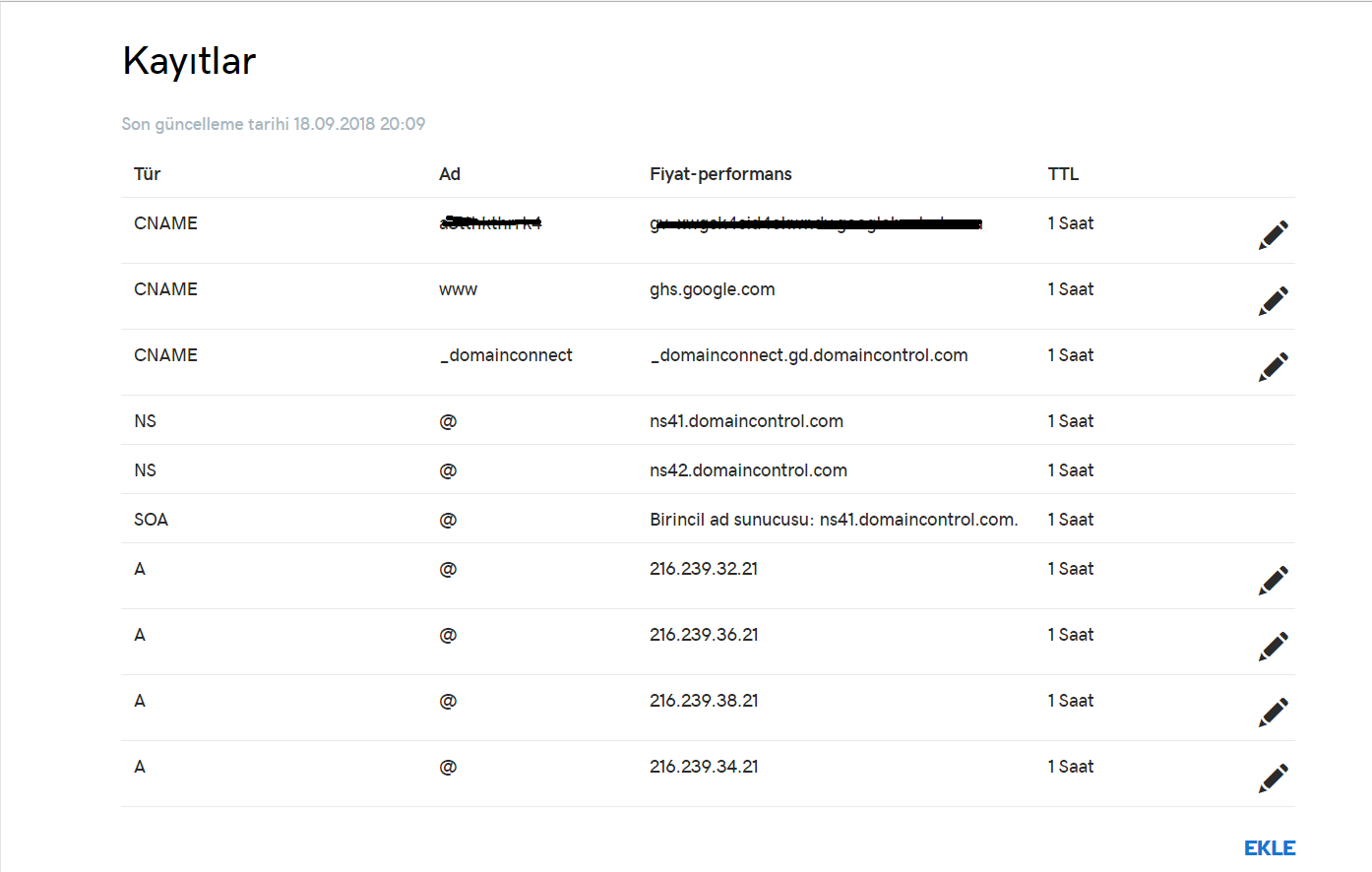Click the SOA record row type
This screenshot has width=1372, height=872.
[151, 520]
